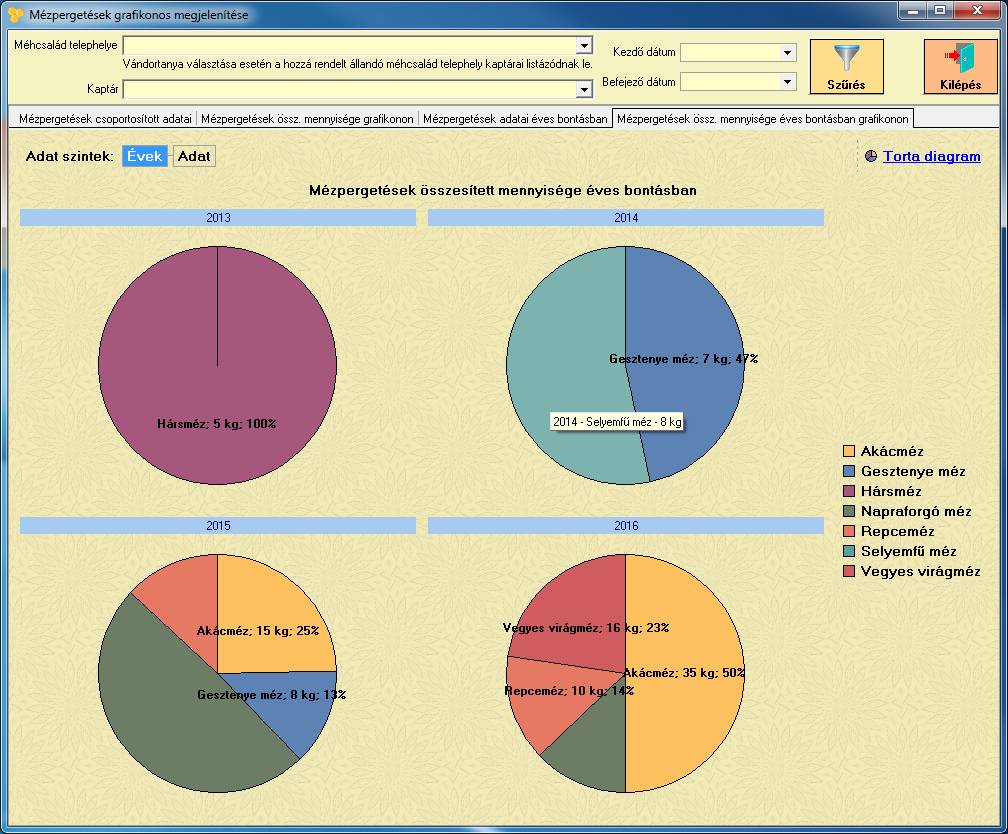
Task: Select Mézpergetések adatai éves bontásban tab
Action: (x=515, y=119)
